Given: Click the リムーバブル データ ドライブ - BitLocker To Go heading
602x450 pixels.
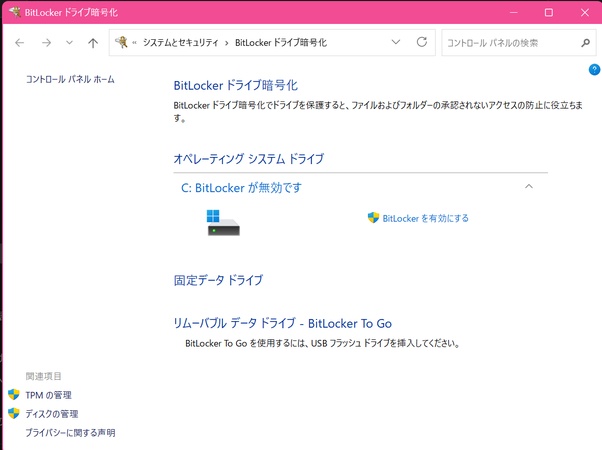Looking at the screenshot, I should pyautogui.click(x=283, y=323).
